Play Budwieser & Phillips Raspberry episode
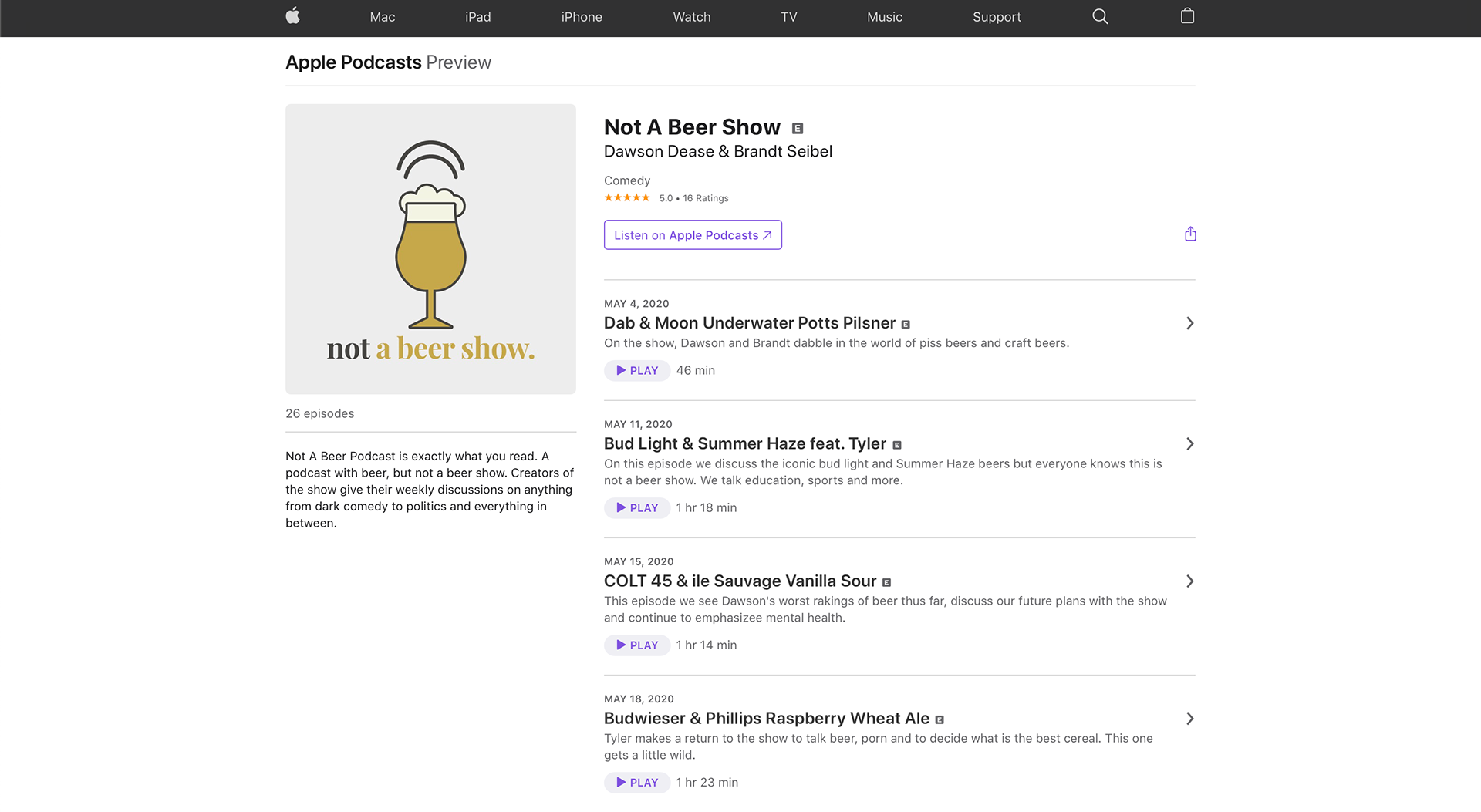Image resolution: width=1481 pixels, height=812 pixels. point(637,783)
